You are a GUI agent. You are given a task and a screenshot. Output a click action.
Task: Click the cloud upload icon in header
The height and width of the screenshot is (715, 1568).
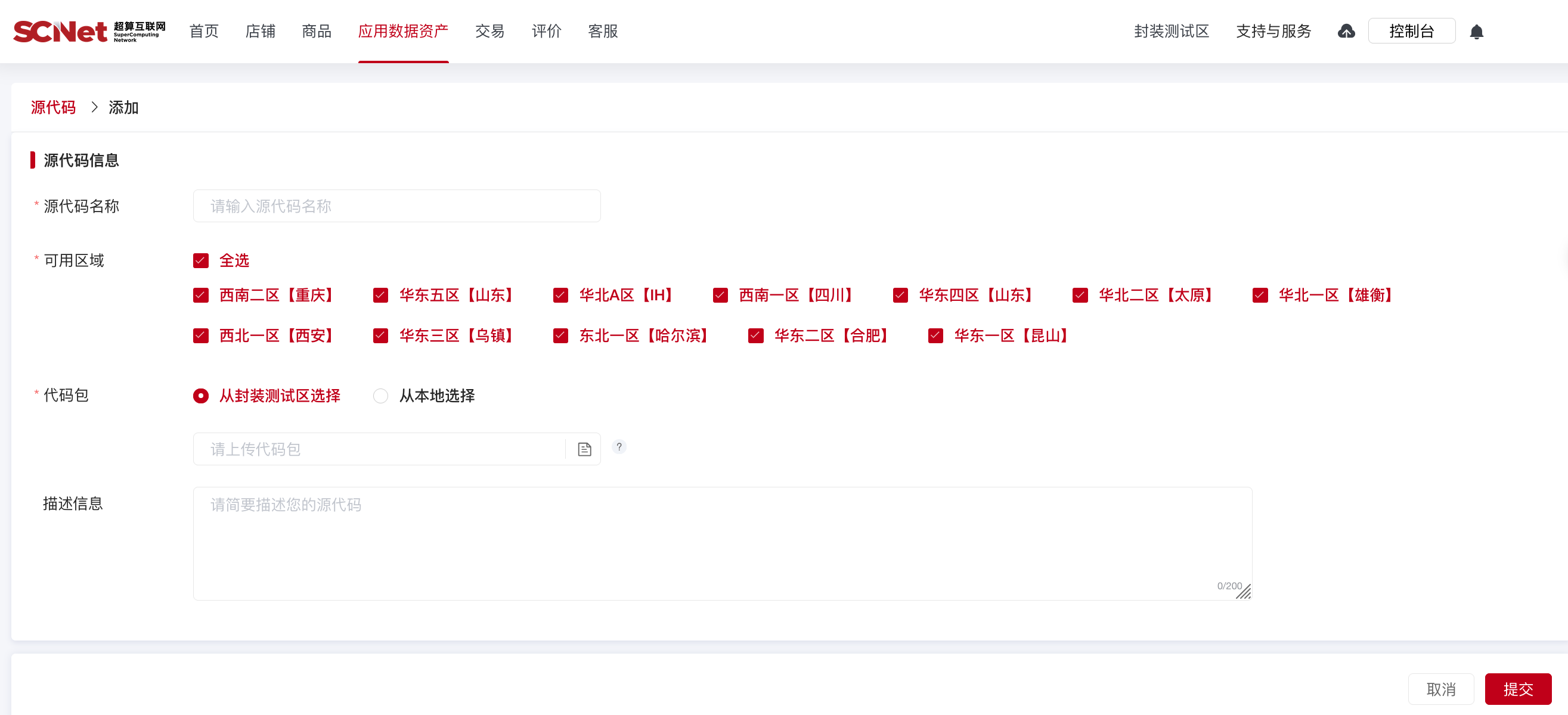click(1346, 31)
